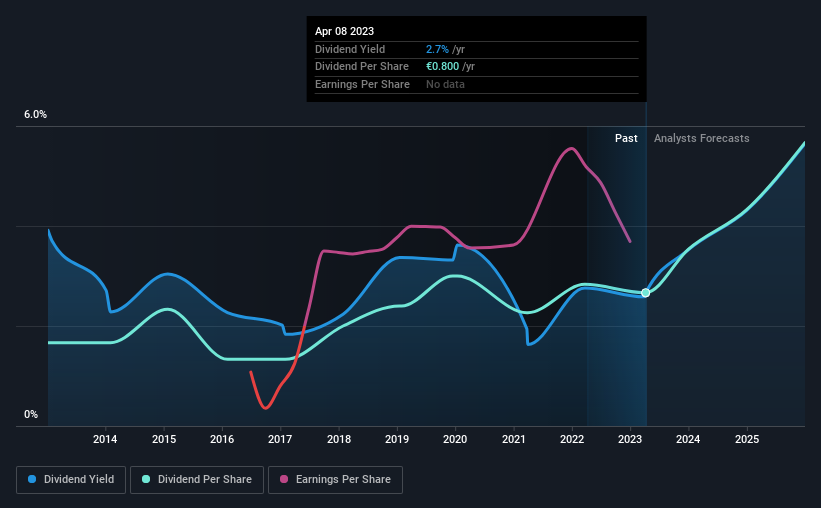Click the 2020 x-axis label
This screenshot has height=508, width=821.
pos(455,439)
